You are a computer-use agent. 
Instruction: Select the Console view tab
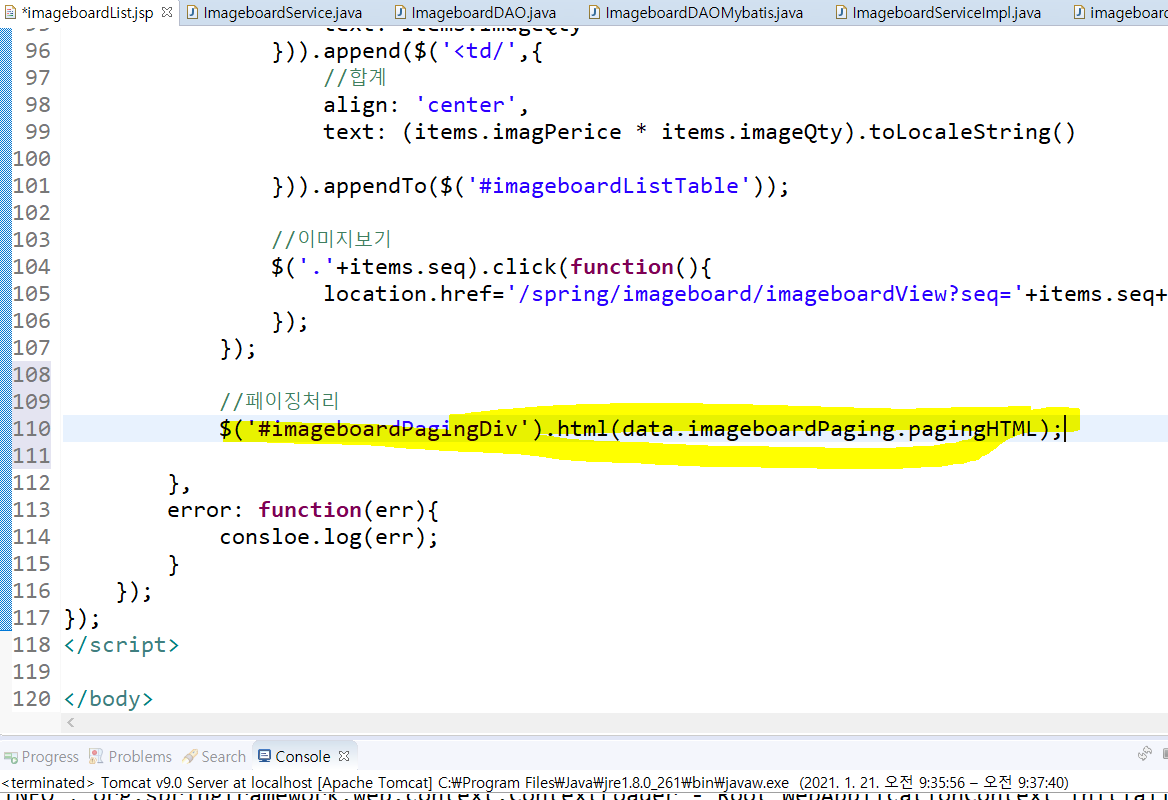point(302,757)
